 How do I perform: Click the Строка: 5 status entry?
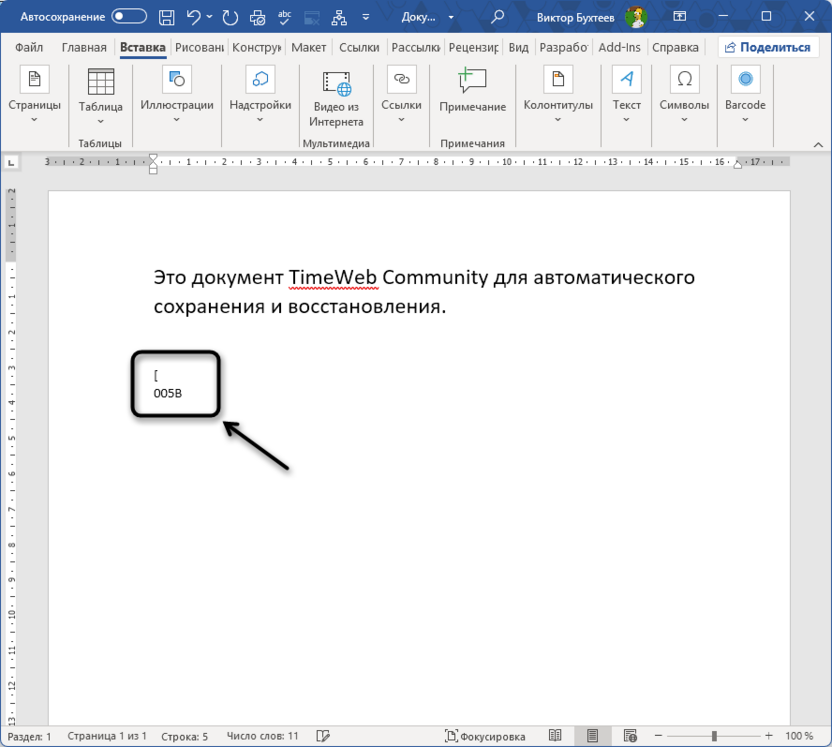pos(185,736)
